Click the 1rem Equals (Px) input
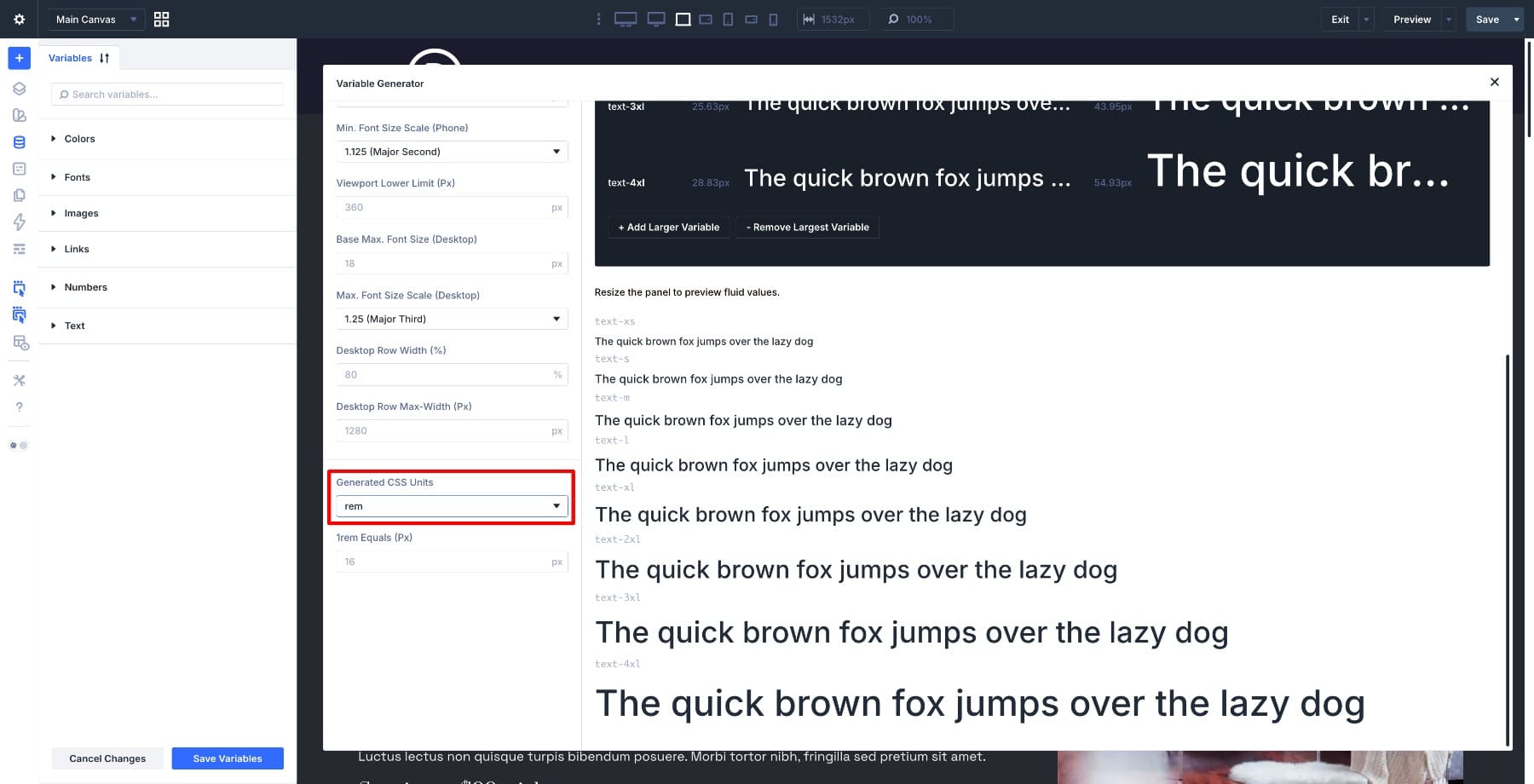The width and height of the screenshot is (1534, 784). tap(452, 562)
